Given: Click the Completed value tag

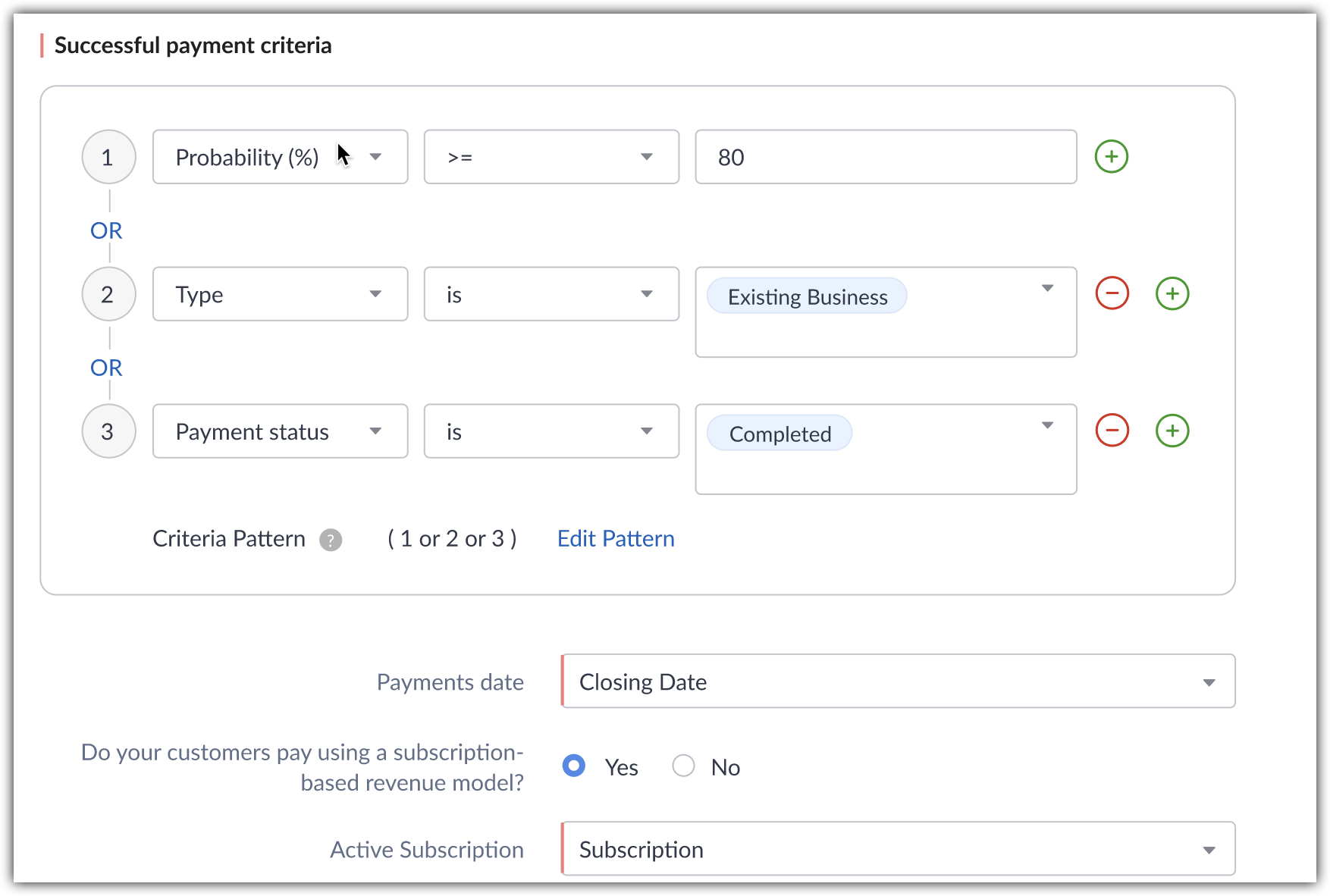Looking at the screenshot, I should click(779, 434).
